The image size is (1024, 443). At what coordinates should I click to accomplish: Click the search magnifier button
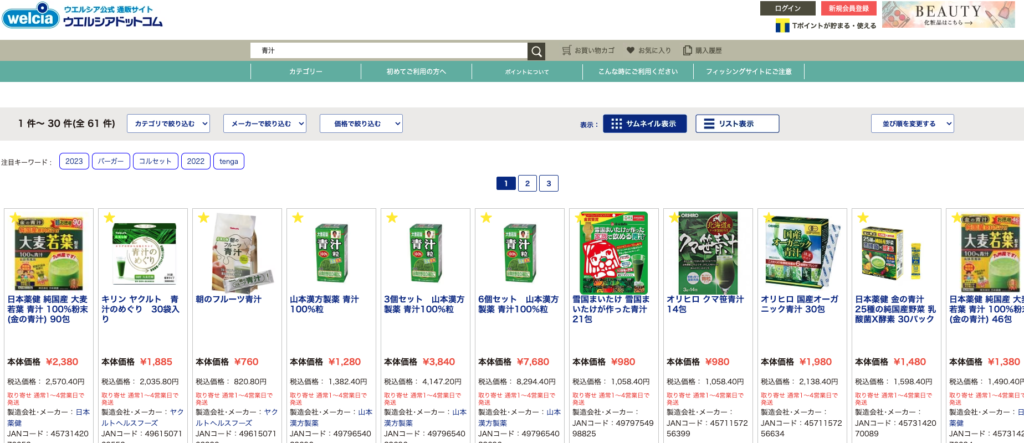pyautogui.click(x=536, y=51)
